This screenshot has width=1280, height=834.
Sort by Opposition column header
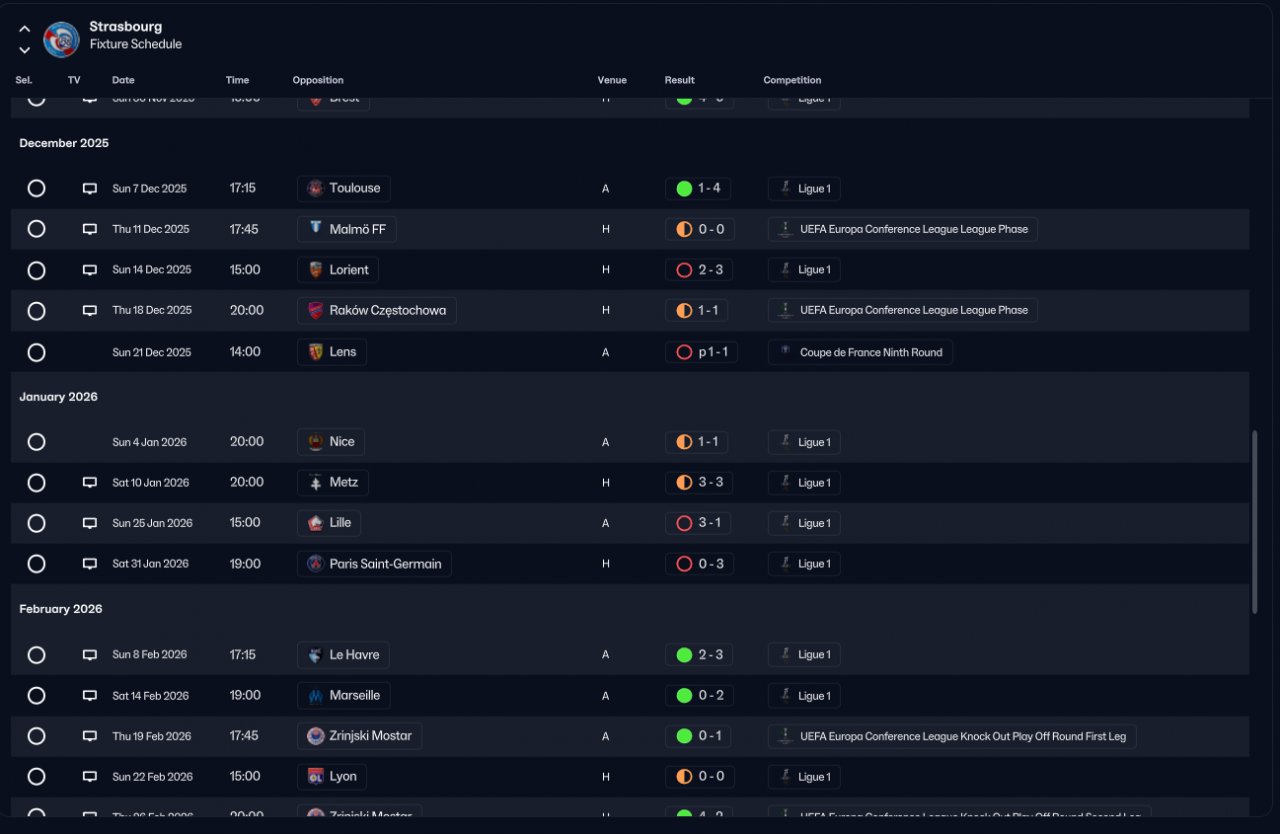318,80
